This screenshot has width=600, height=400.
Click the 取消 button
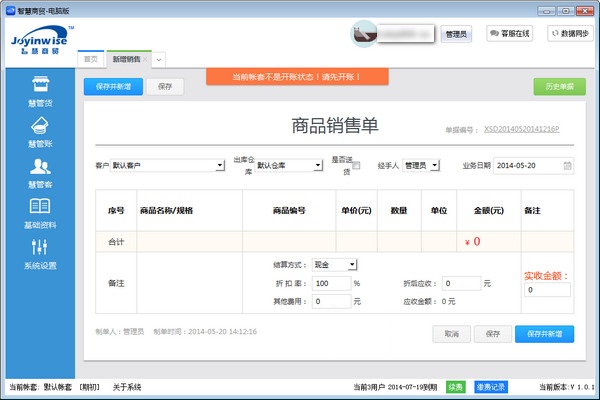[452, 334]
